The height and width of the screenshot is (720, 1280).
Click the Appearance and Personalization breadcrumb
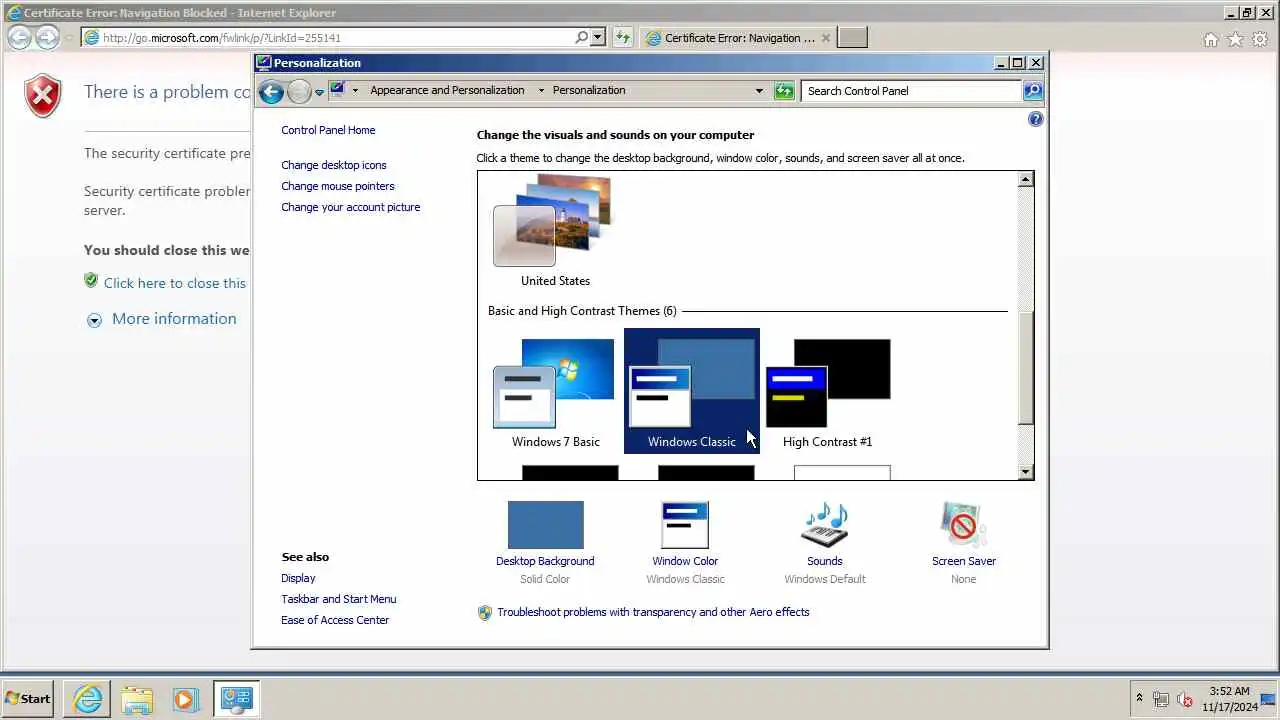click(447, 90)
